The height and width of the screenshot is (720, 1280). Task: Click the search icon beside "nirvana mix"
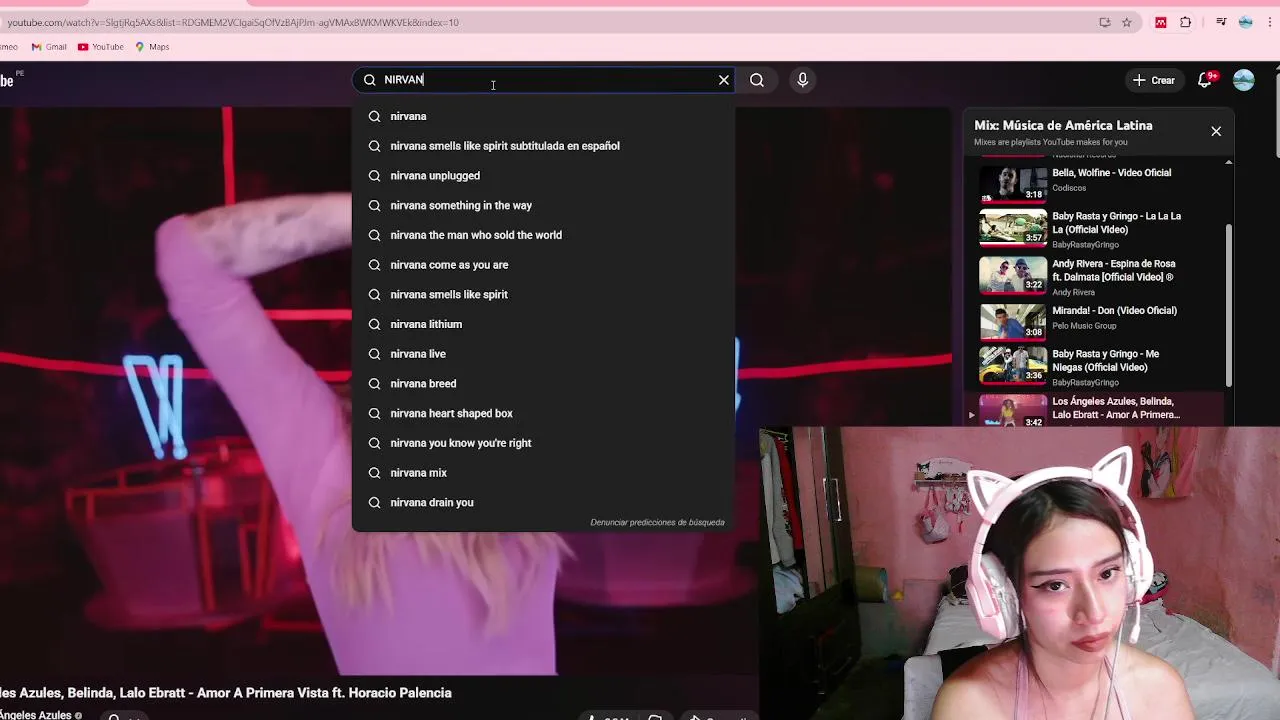[374, 473]
